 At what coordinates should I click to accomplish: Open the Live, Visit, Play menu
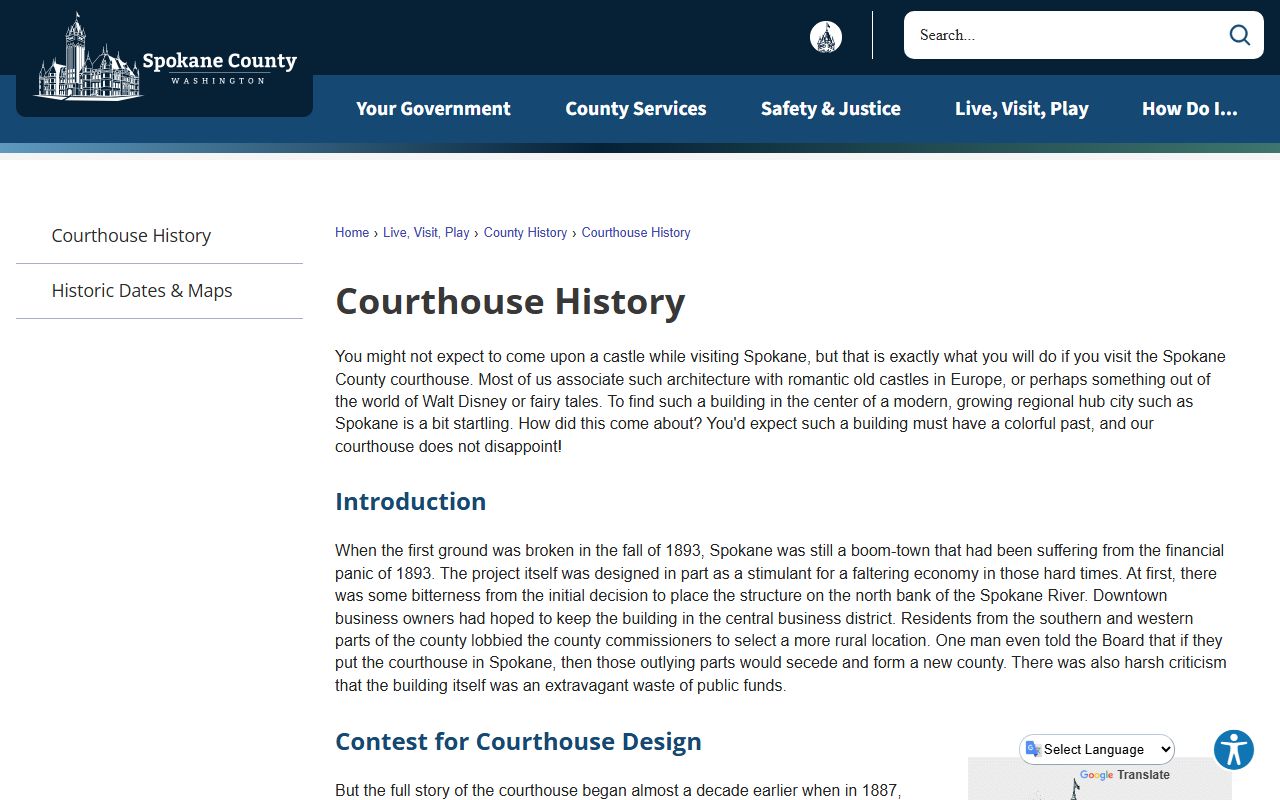pos(1022,109)
